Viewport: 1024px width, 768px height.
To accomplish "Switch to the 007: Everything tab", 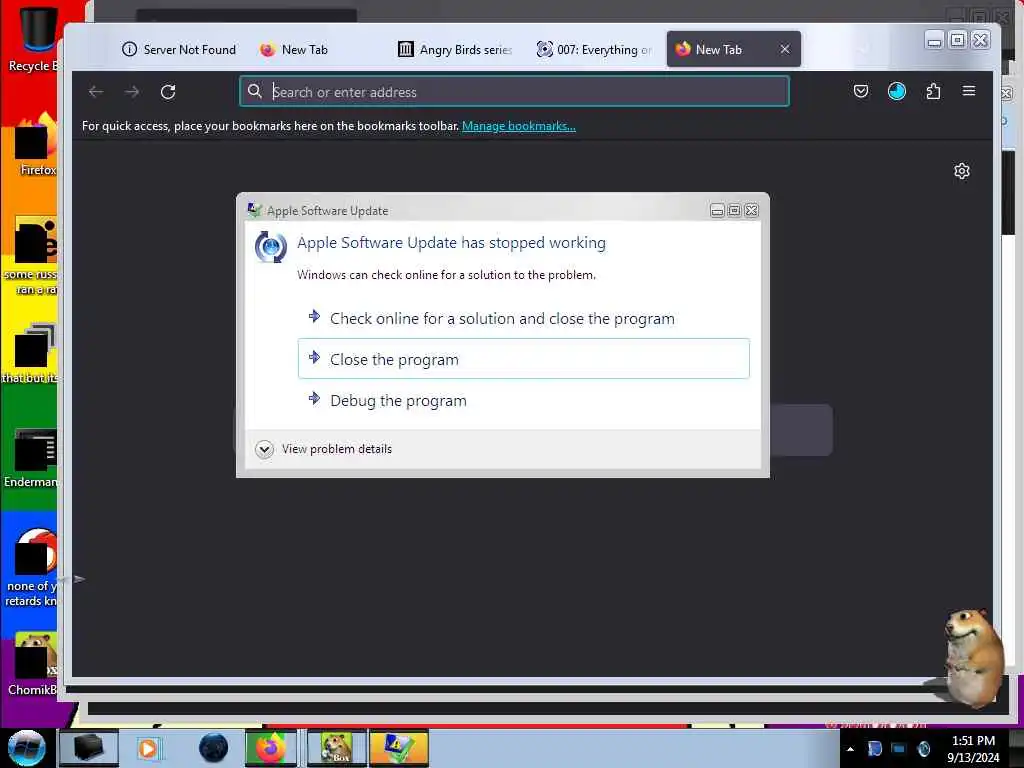I will click(594, 50).
